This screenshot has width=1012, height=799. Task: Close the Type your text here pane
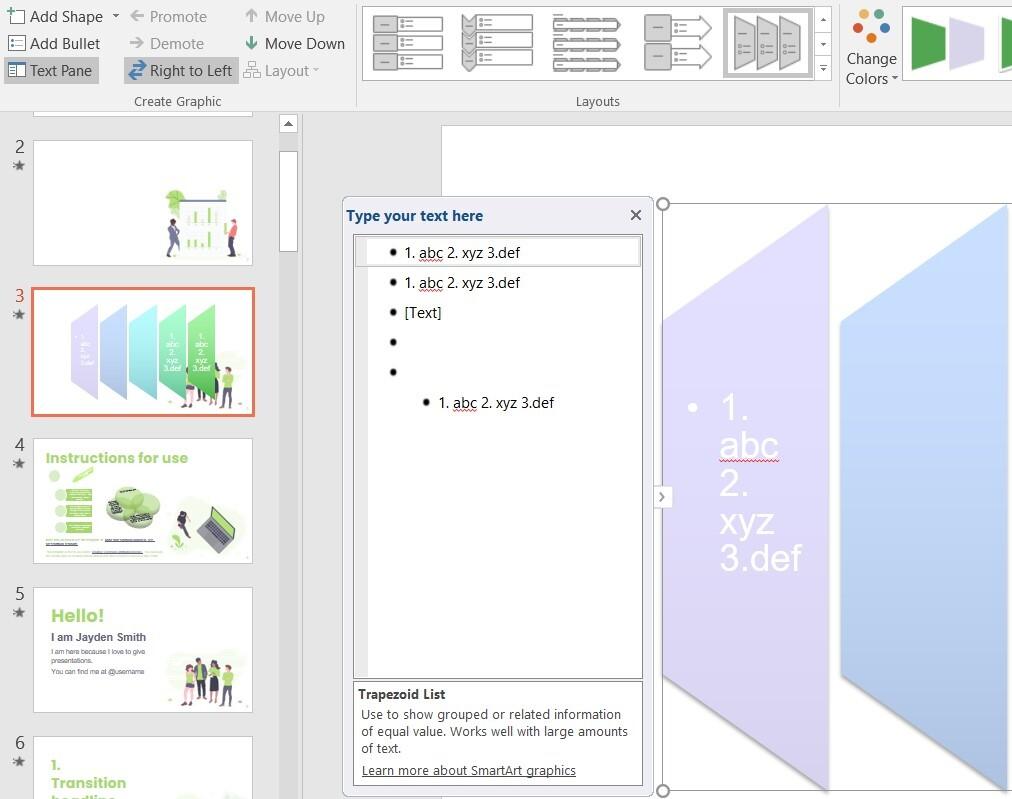tap(636, 215)
